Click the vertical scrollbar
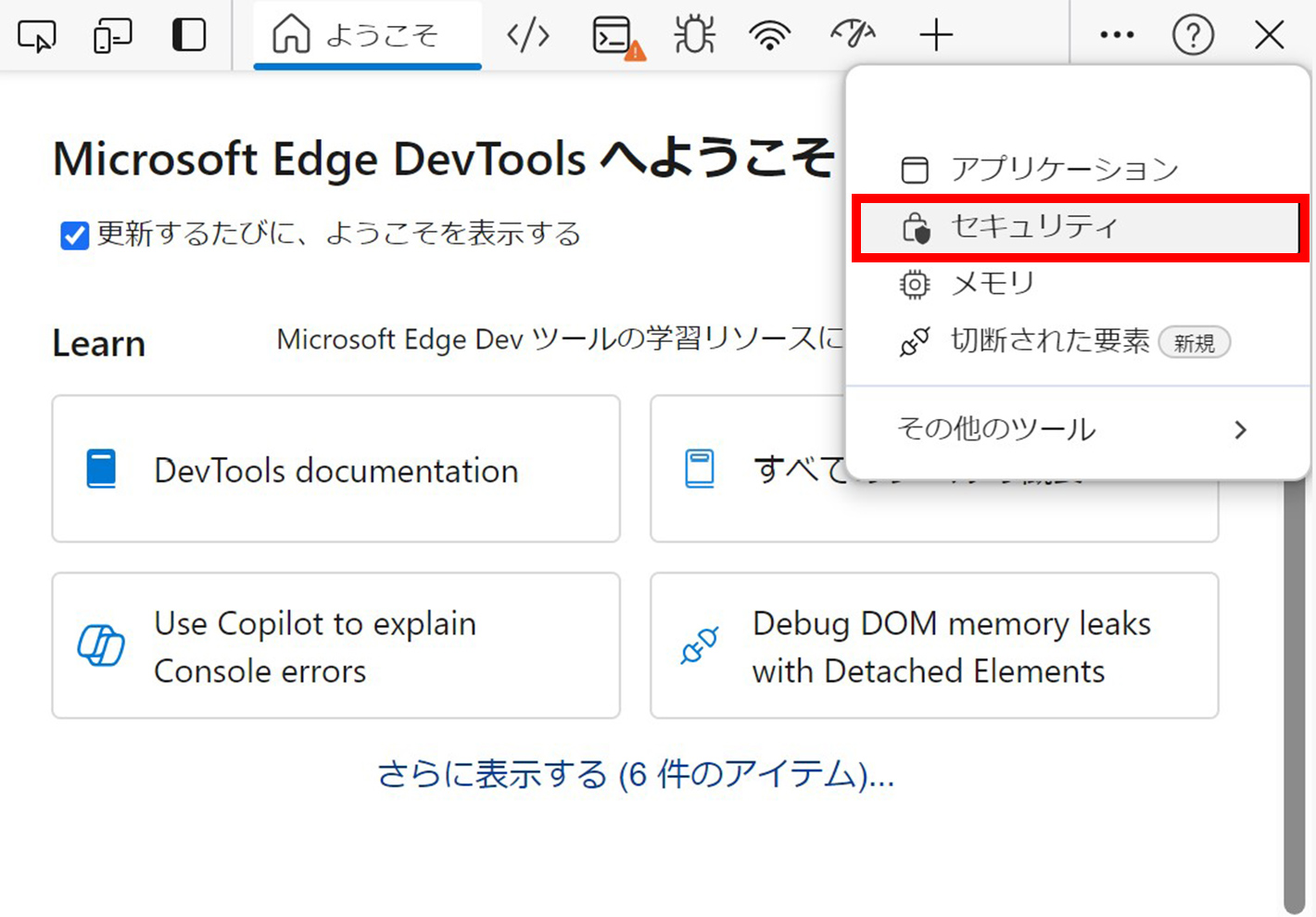The height and width of the screenshot is (917, 1316). point(1294,695)
